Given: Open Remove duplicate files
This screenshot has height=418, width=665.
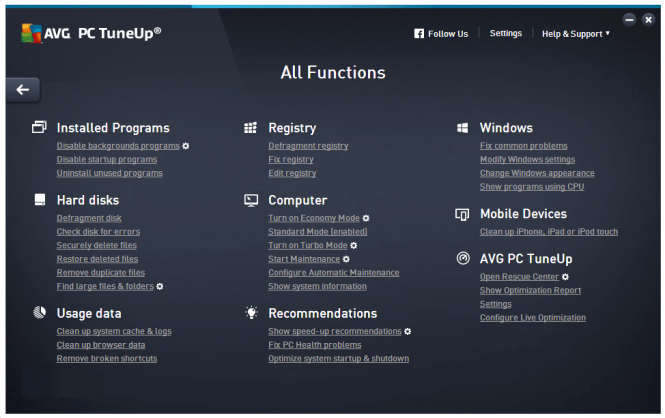Looking at the screenshot, I should pyautogui.click(x=101, y=272).
